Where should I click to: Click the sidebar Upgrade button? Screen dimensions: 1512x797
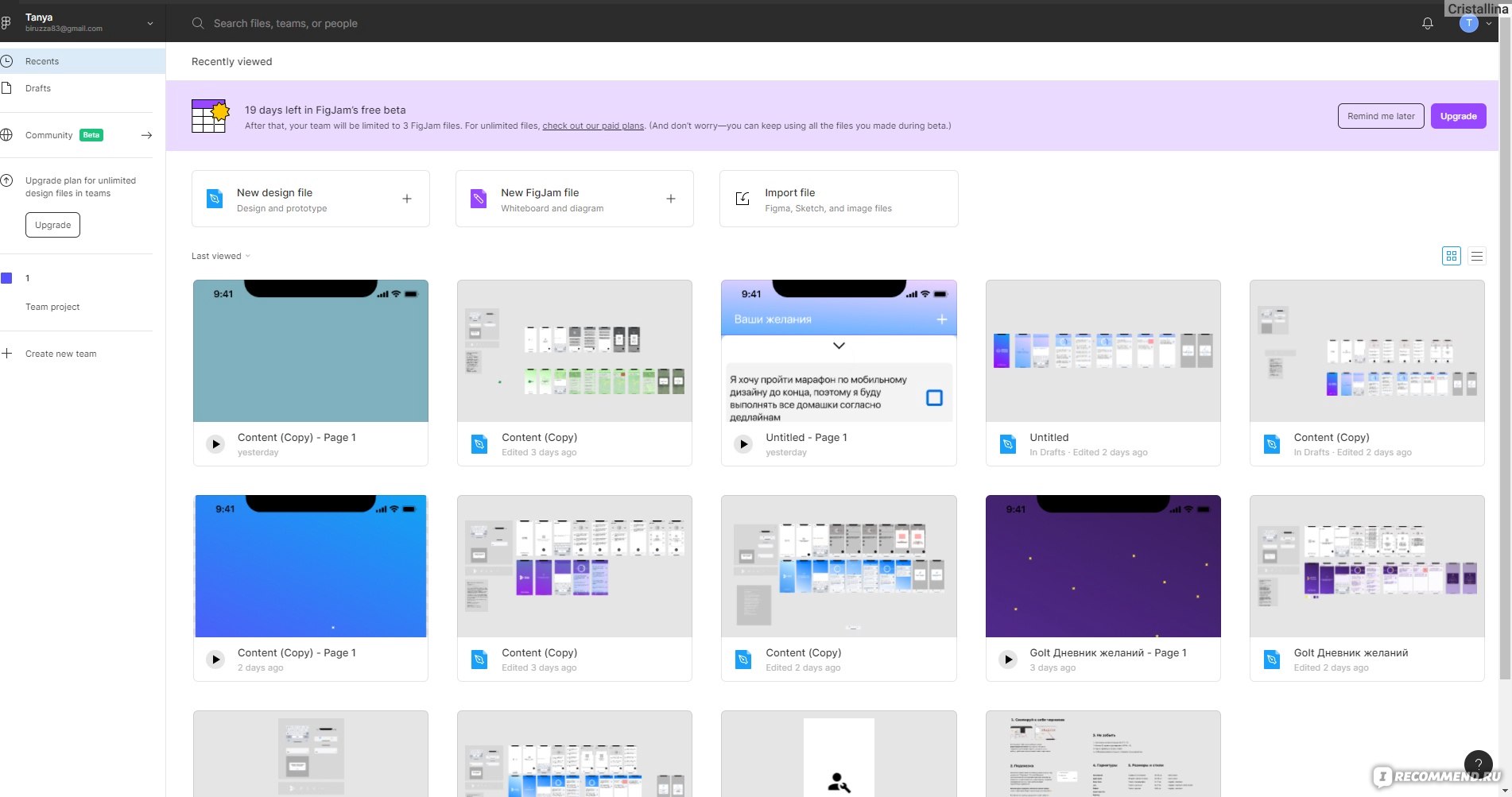(x=52, y=225)
